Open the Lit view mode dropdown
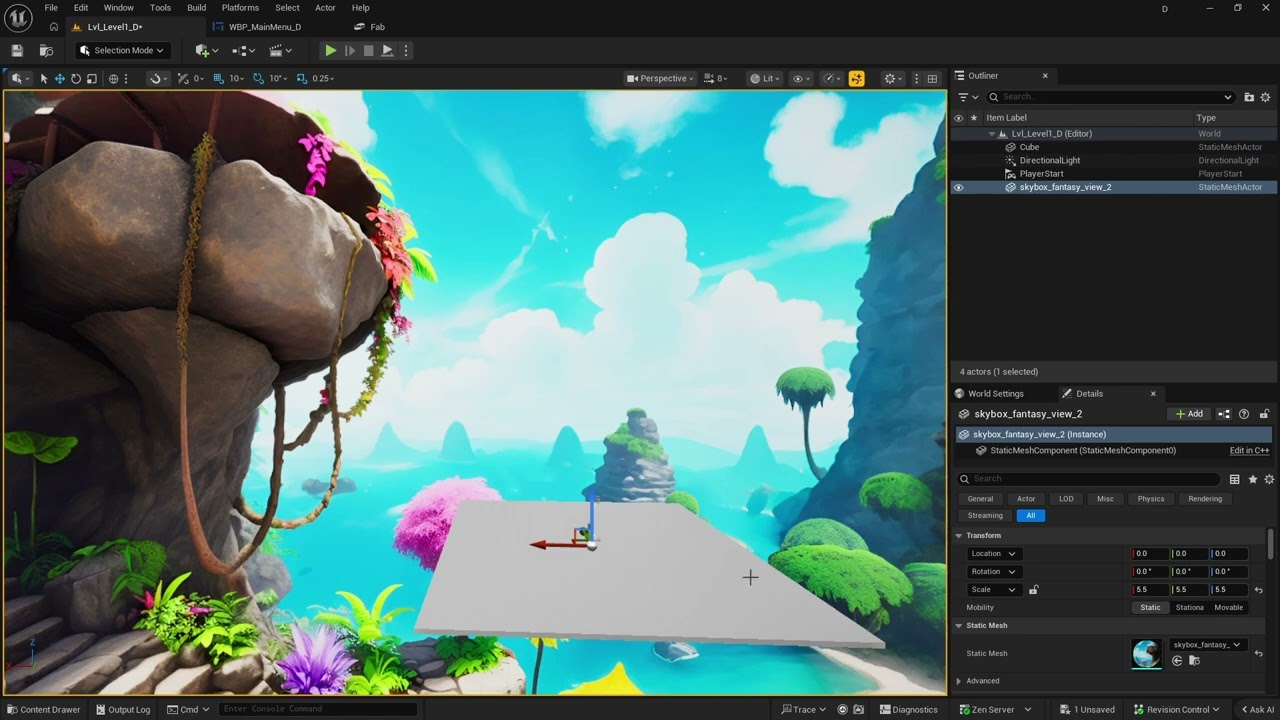Screen dimensions: 1280x720 point(764,78)
